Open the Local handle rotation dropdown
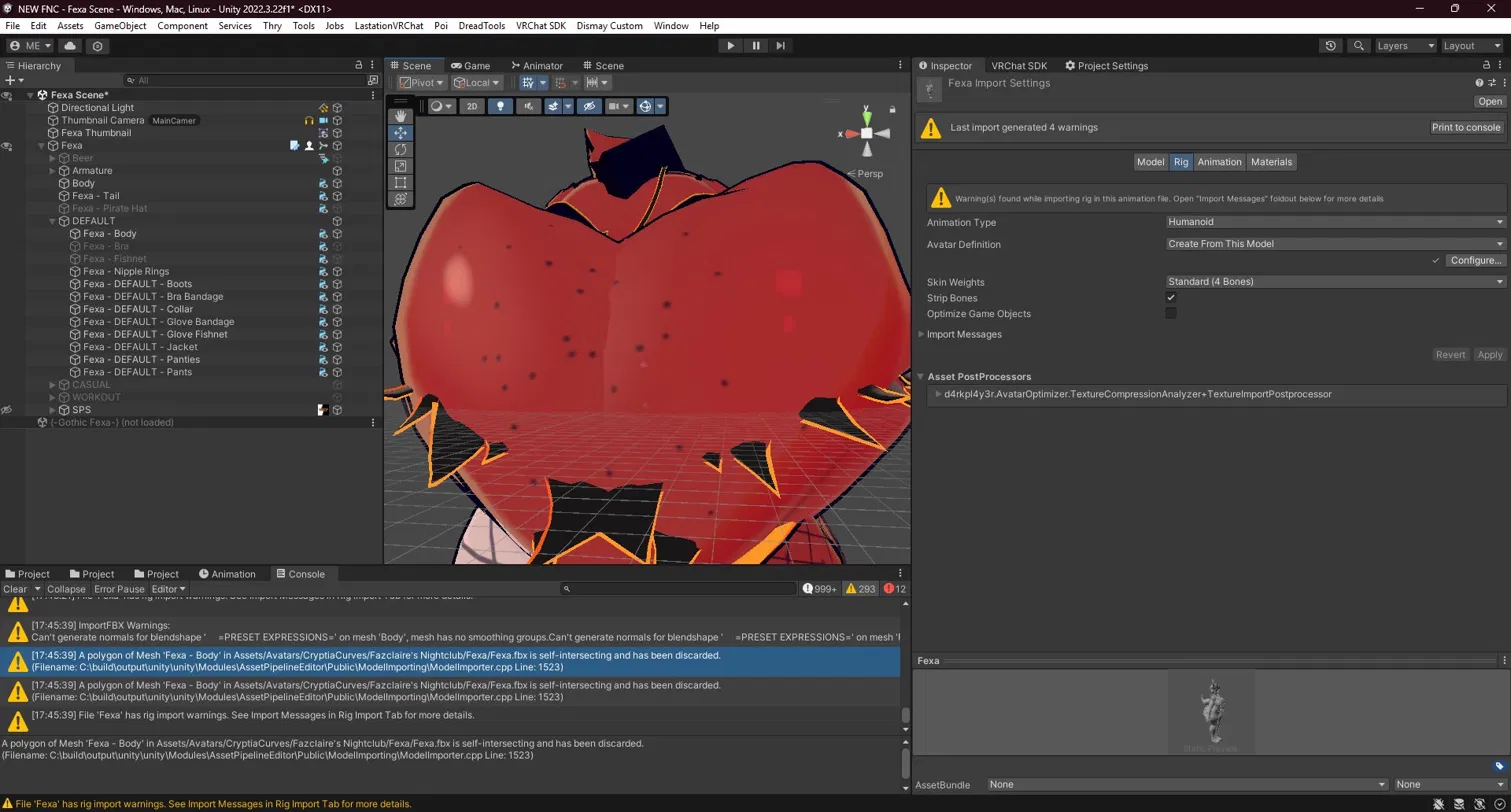The width and height of the screenshot is (1511, 812). pos(477,83)
